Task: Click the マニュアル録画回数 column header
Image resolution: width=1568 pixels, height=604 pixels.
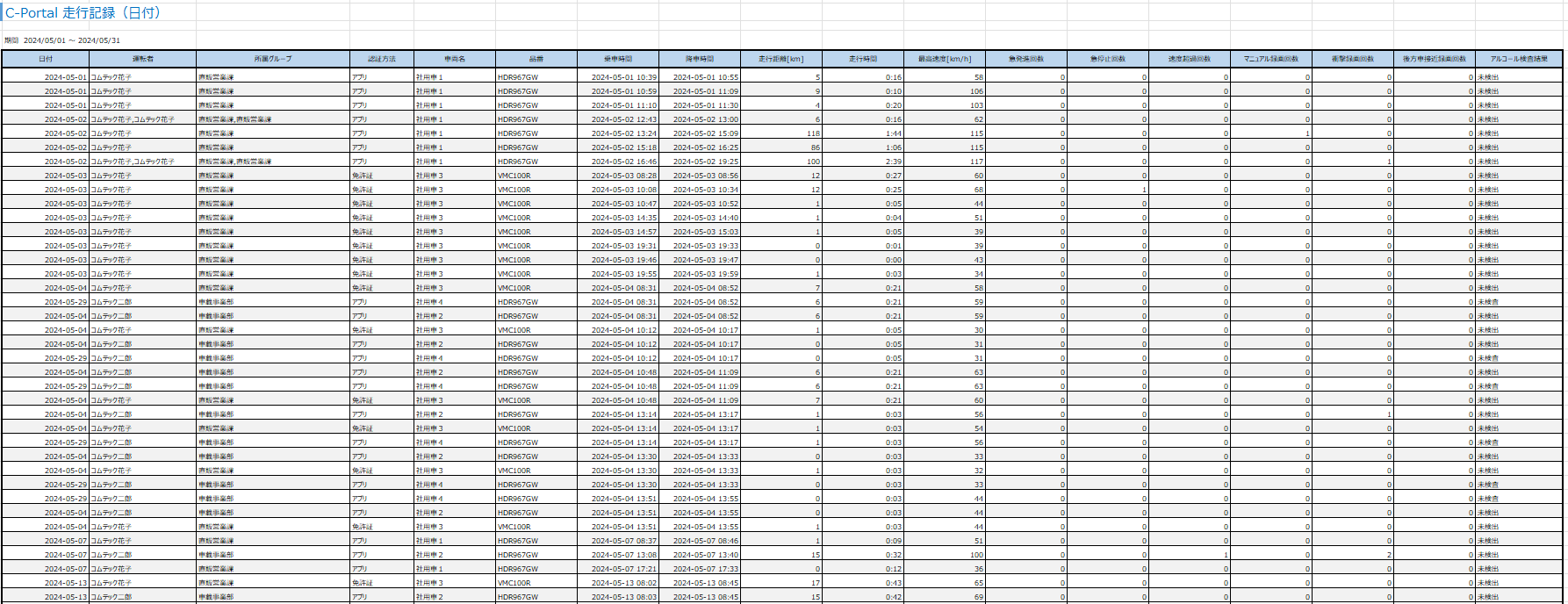Action: pyautogui.click(x=1271, y=59)
